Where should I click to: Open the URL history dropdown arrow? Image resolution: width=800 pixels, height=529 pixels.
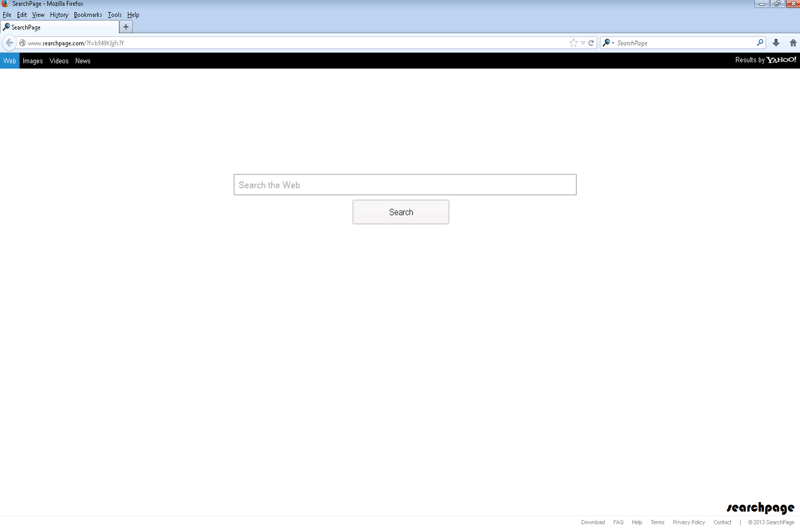(x=582, y=43)
